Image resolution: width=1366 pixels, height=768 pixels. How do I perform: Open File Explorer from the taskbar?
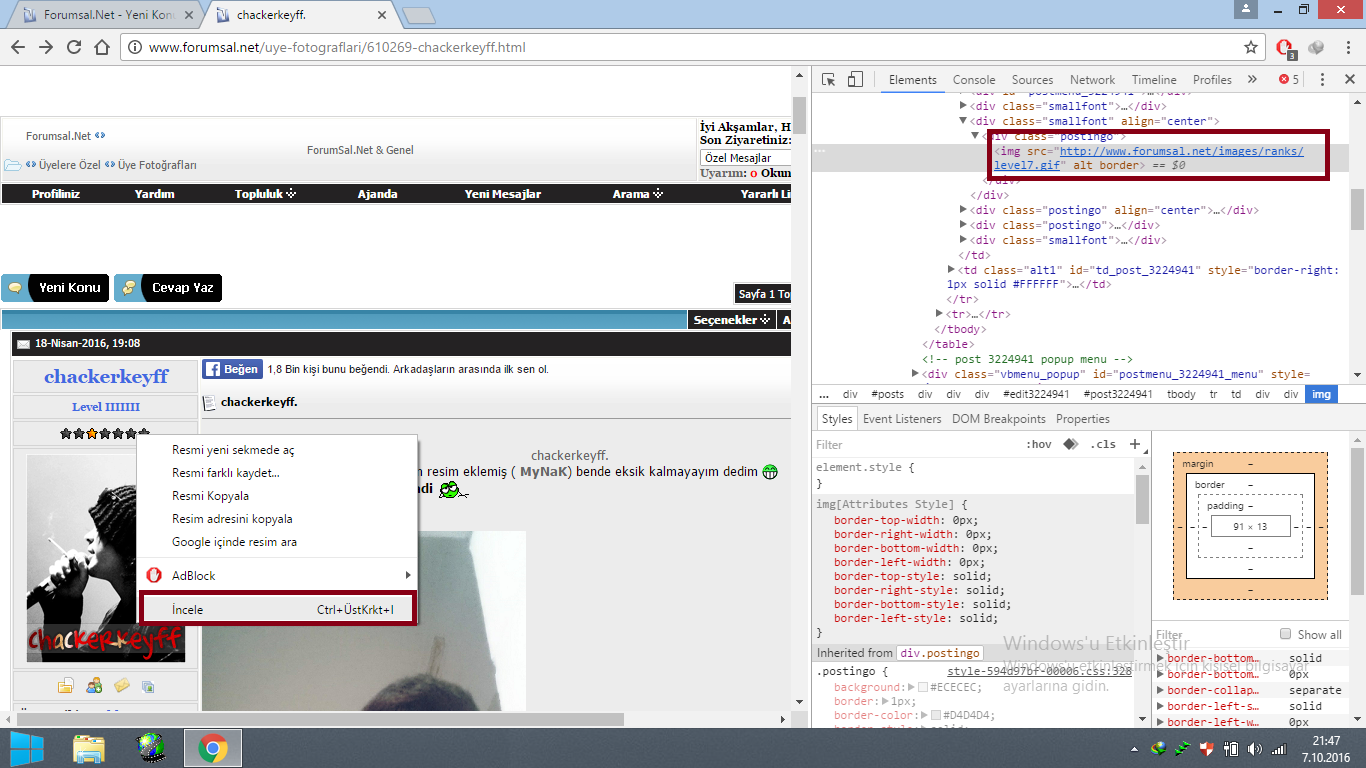[89, 748]
